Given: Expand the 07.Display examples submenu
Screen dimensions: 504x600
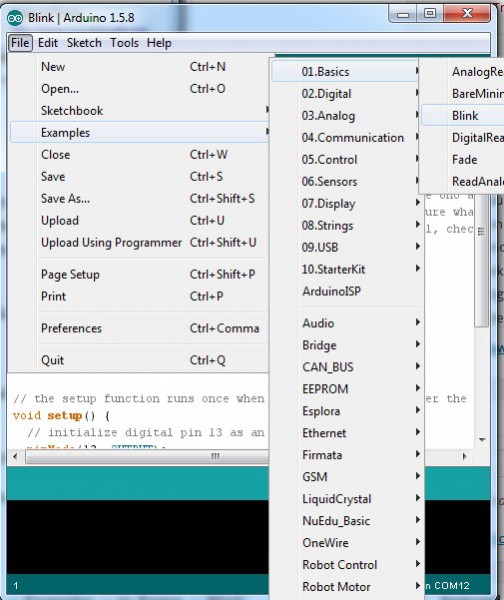Looking at the screenshot, I should [x=346, y=204].
